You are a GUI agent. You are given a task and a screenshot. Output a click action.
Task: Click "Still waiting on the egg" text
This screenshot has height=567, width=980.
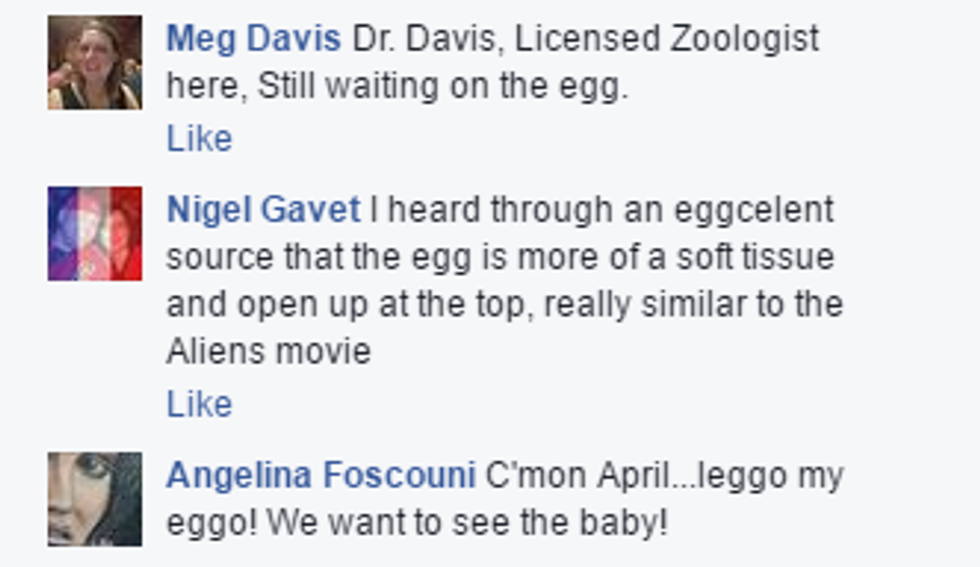point(442,87)
